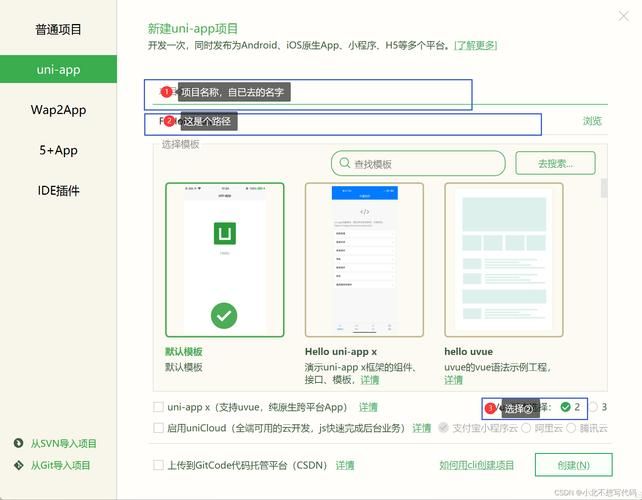Switch to 5+App project type
This screenshot has width=642, height=500.
pos(58,150)
